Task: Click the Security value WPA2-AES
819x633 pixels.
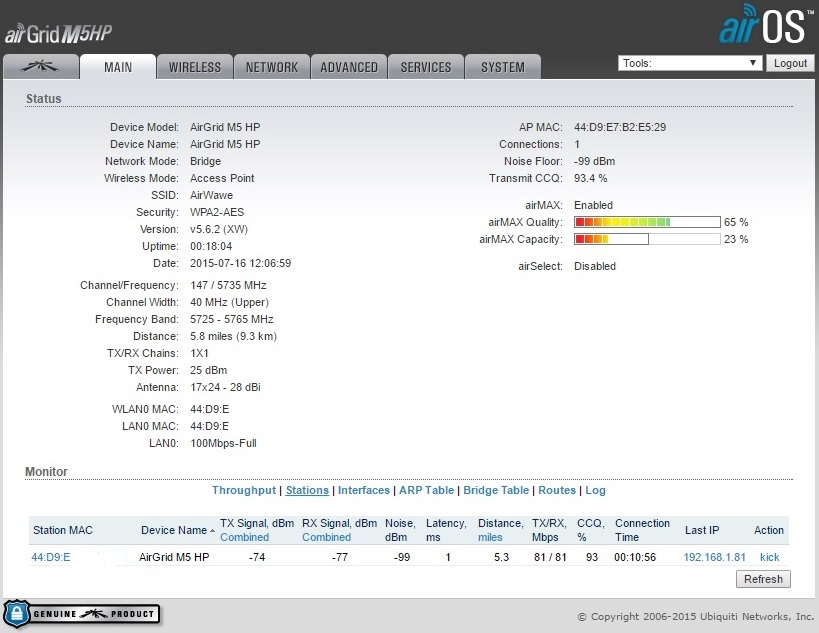Action: (x=217, y=212)
